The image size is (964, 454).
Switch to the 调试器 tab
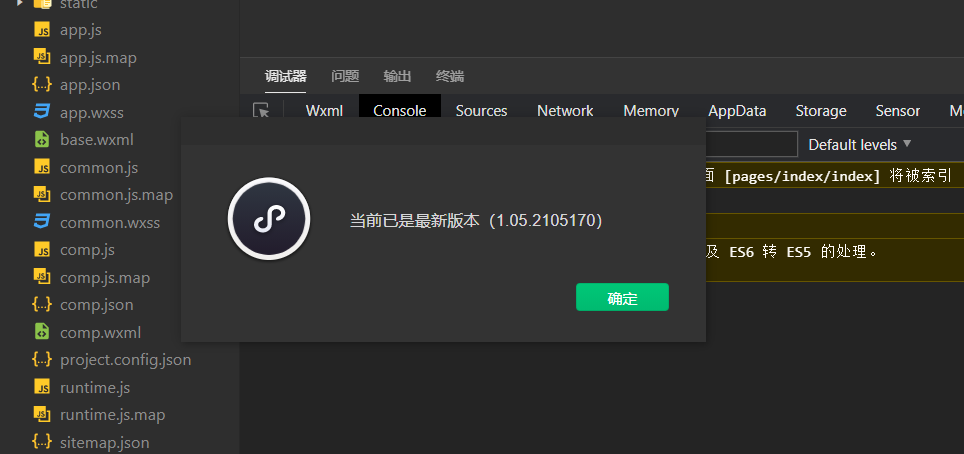click(x=285, y=76)
